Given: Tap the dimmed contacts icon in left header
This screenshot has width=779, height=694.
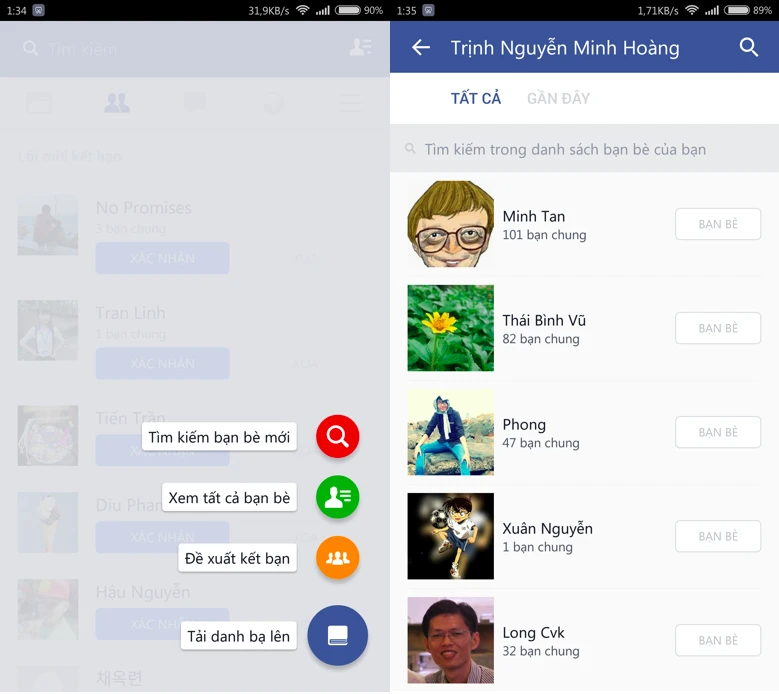Looking at the screenshot, I should coord(360,47).
